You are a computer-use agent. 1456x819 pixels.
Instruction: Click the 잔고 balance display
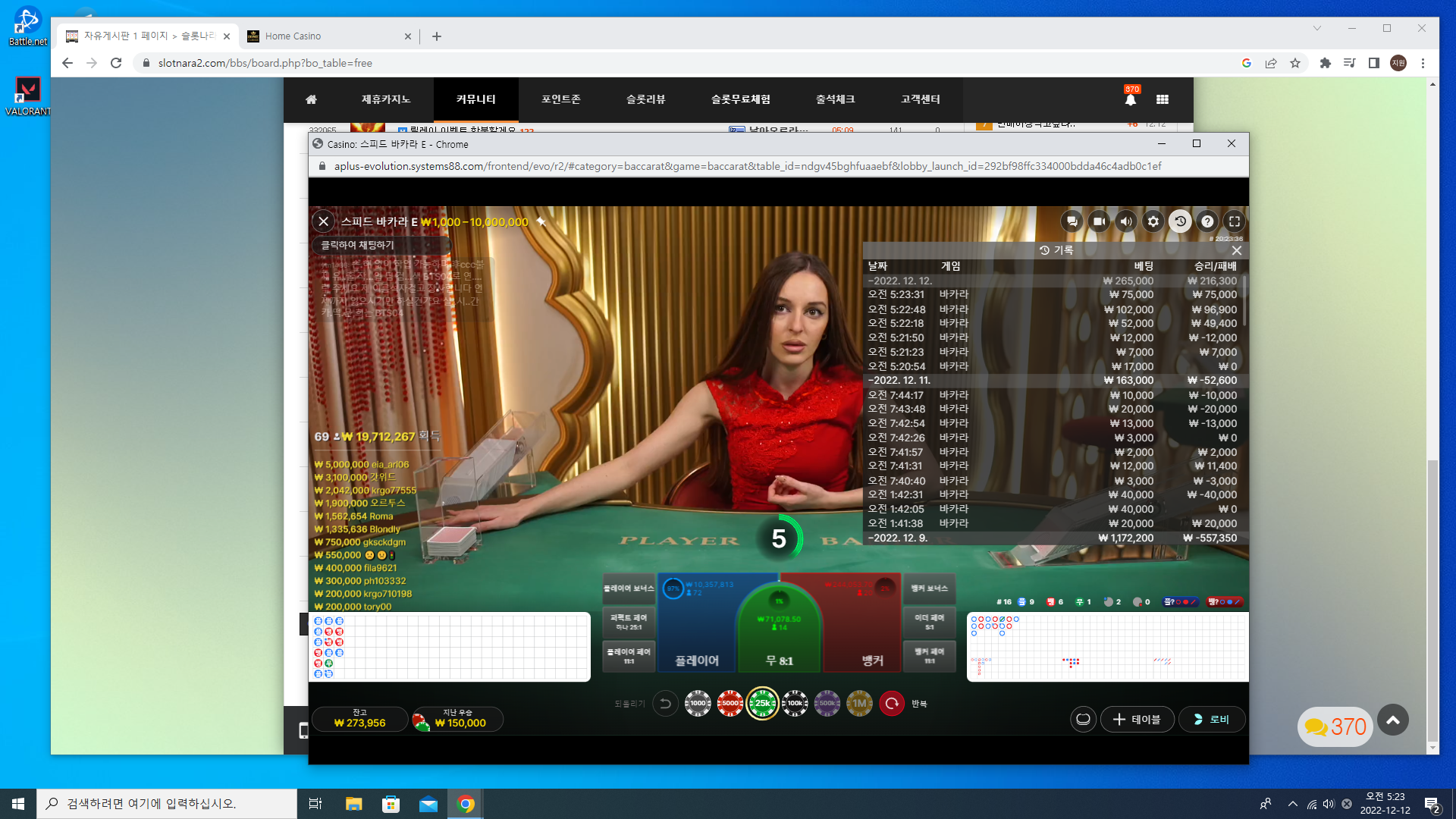coord(359,719)
